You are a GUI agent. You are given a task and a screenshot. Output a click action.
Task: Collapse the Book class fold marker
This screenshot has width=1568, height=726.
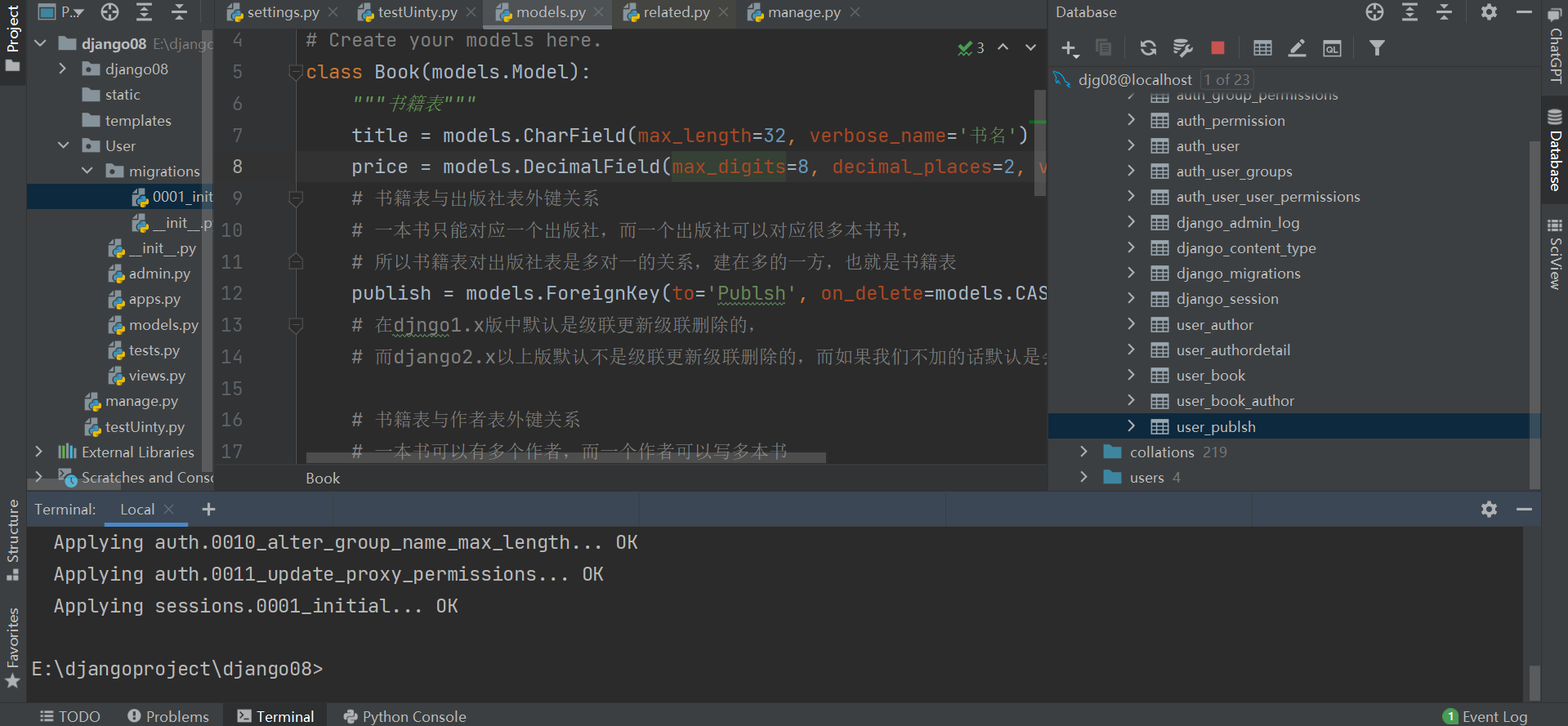[296, 72]
